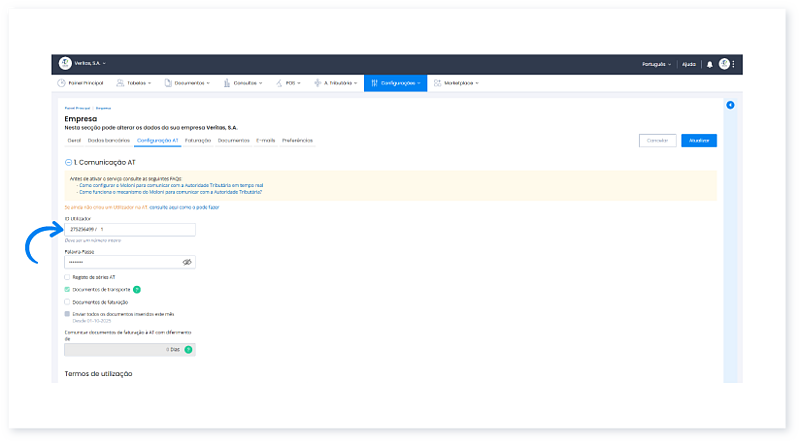Show password with the eye icon
Screen dimensions: 800x443
pos(186,262)
